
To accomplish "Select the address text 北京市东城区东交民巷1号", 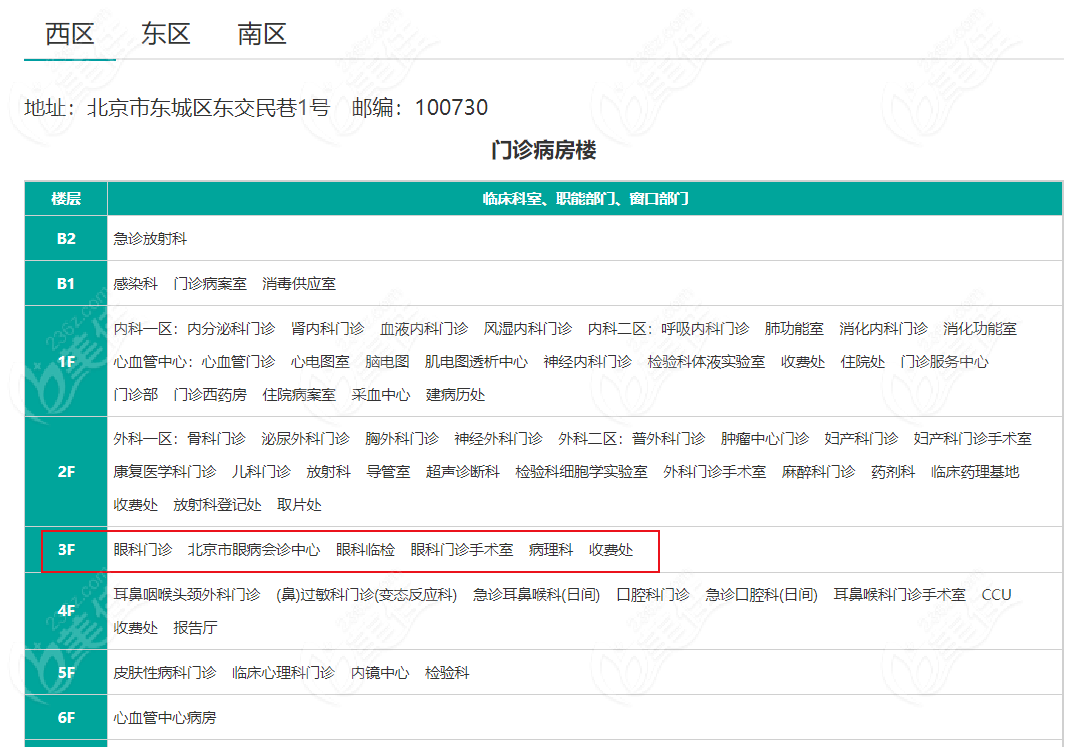I will 208,108.
